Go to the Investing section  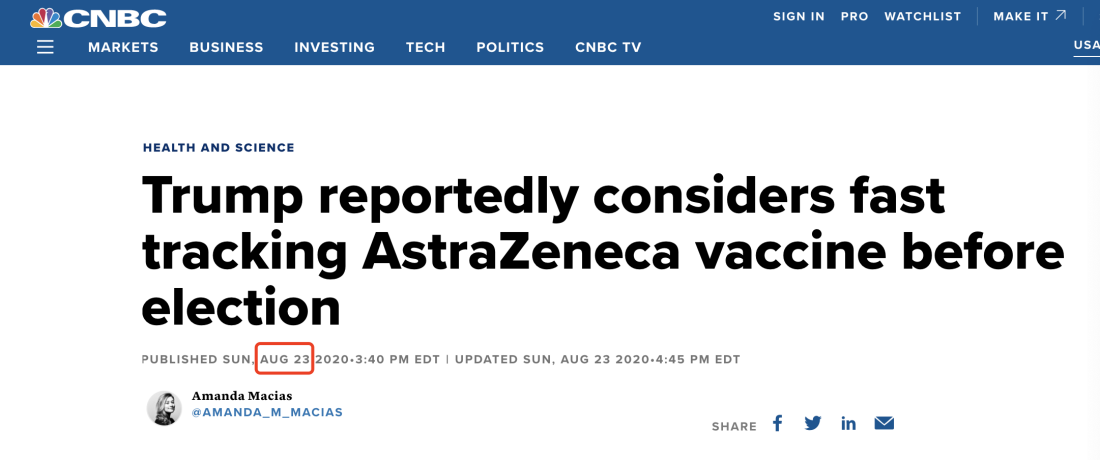(x=334, y=47)
